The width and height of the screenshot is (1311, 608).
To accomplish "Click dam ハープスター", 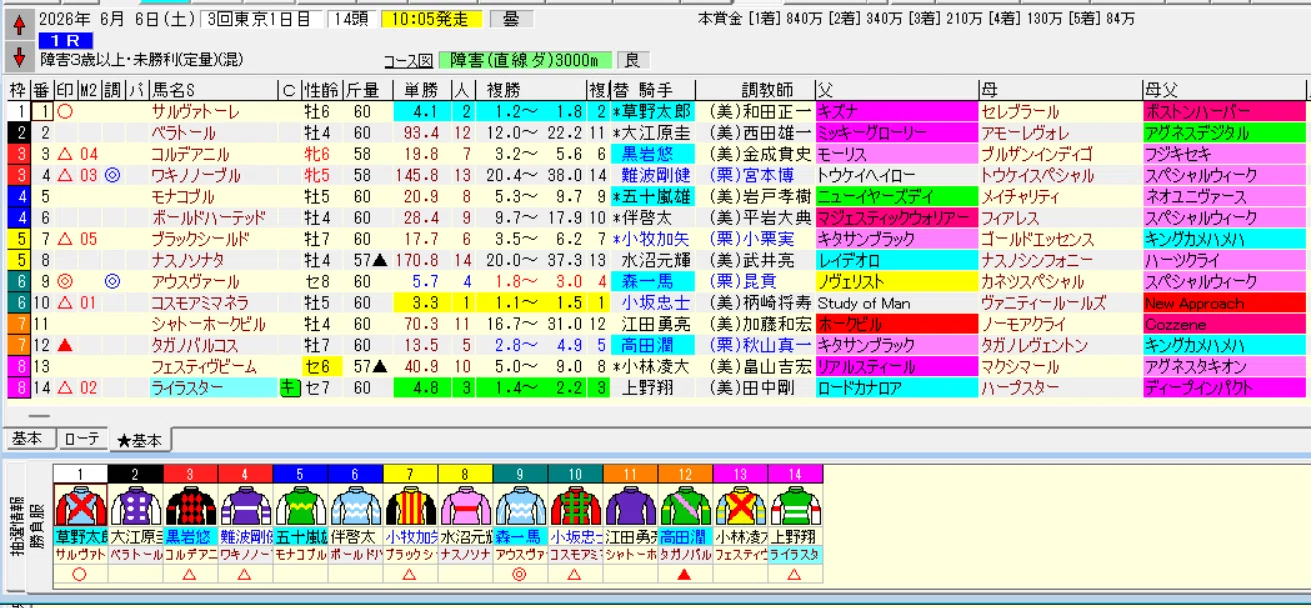I will pyautogui.click(x=1019, y=388).
